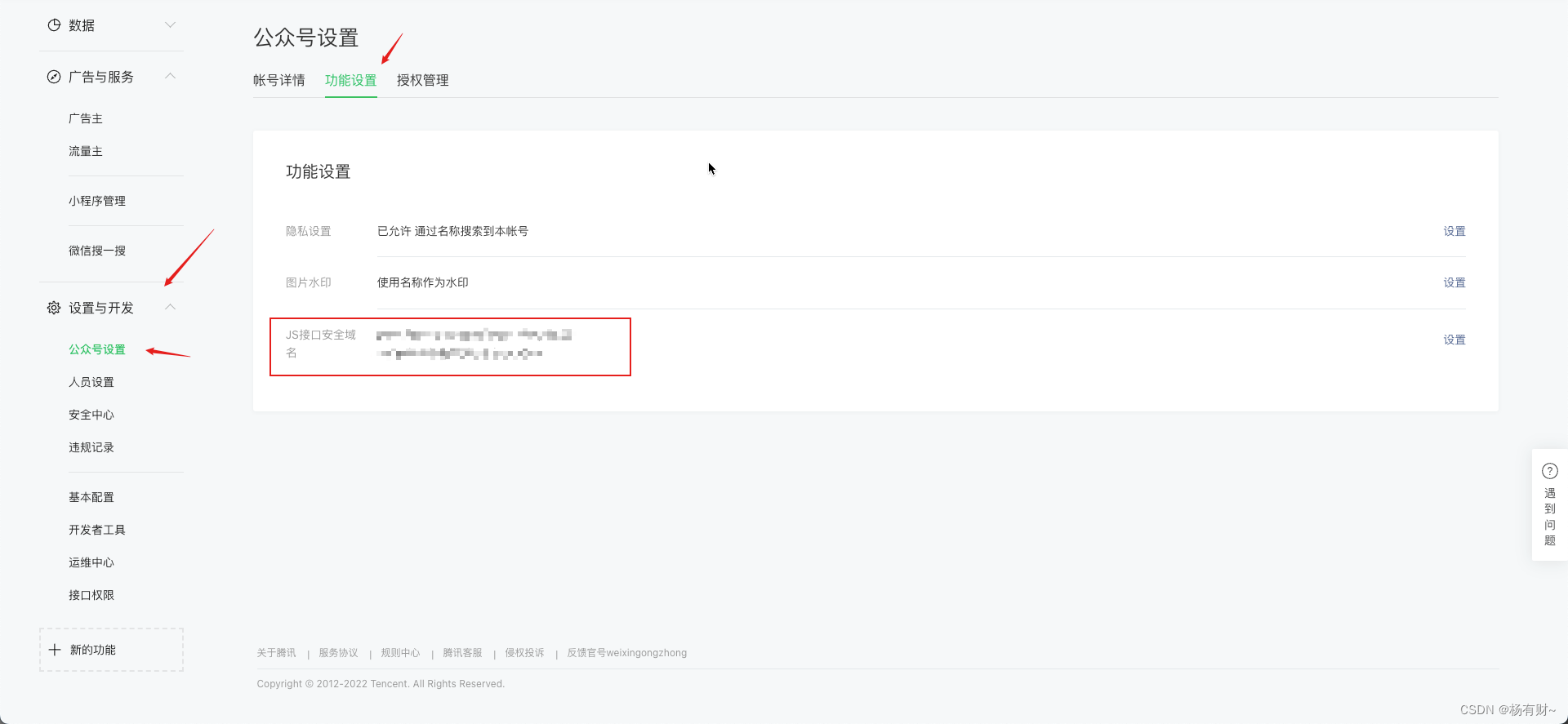Open 规则中心 footer link
1568x724 pixels.
pos(400,653)
